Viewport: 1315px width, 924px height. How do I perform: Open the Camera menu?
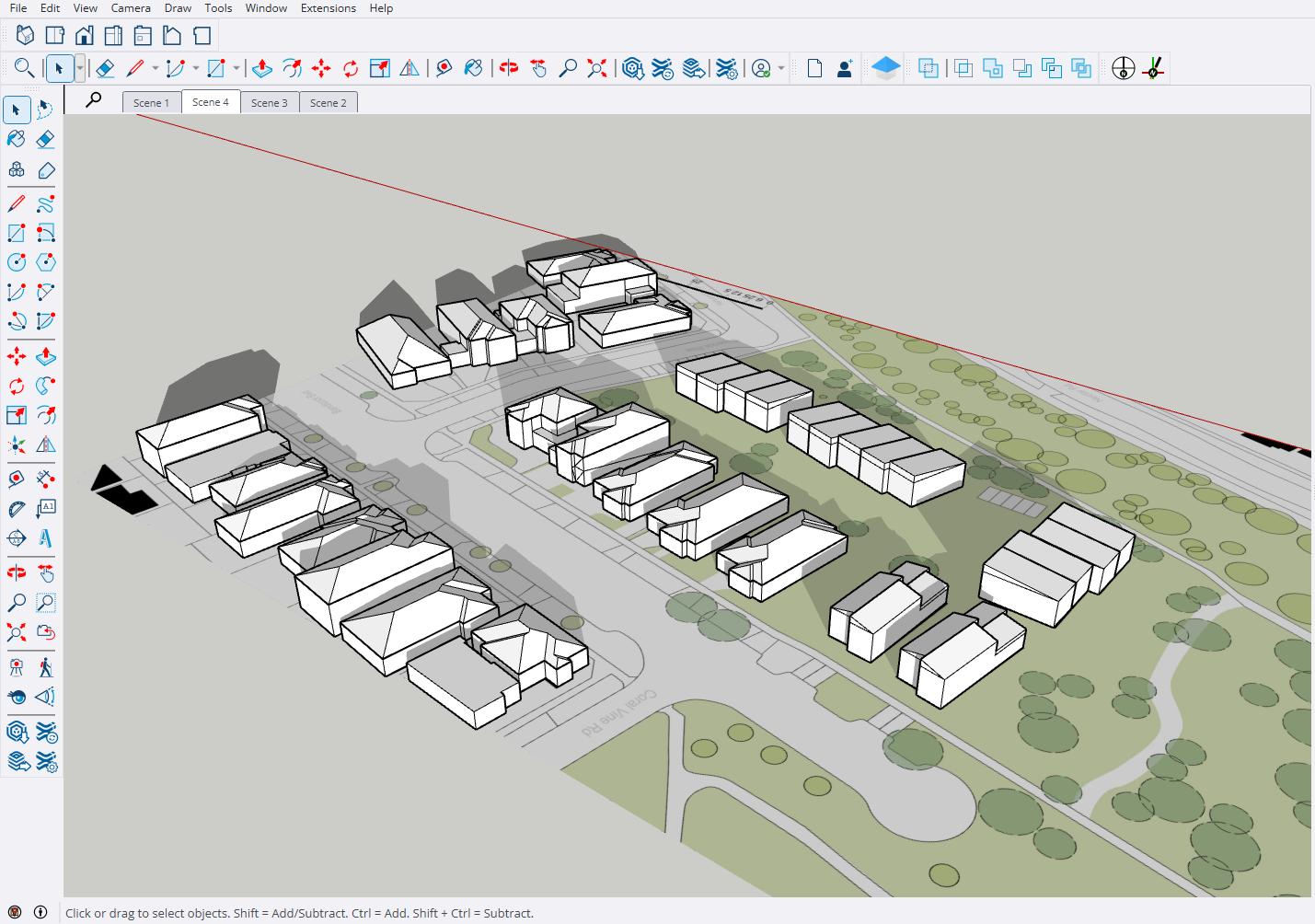131,8
